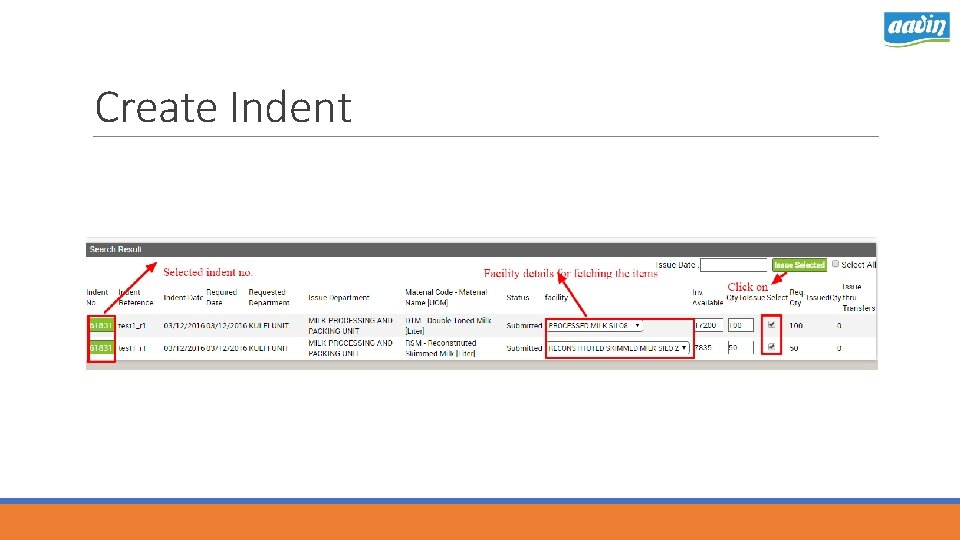This screenshot has height=540, width=960.
Task: Click 'DTM - Double Toned Milk [Liter]' cell
Action: click(448, 326)
